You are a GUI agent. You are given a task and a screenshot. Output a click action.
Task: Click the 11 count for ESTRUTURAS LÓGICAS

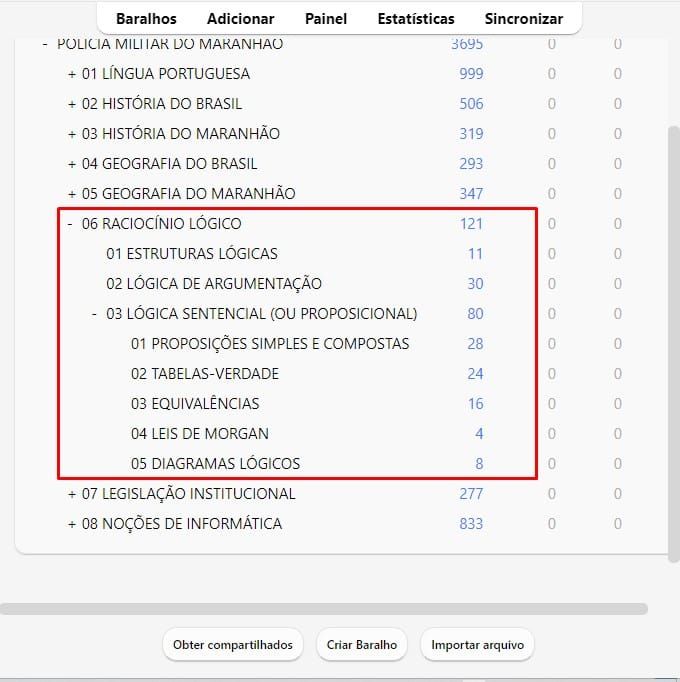pos(476,254)
